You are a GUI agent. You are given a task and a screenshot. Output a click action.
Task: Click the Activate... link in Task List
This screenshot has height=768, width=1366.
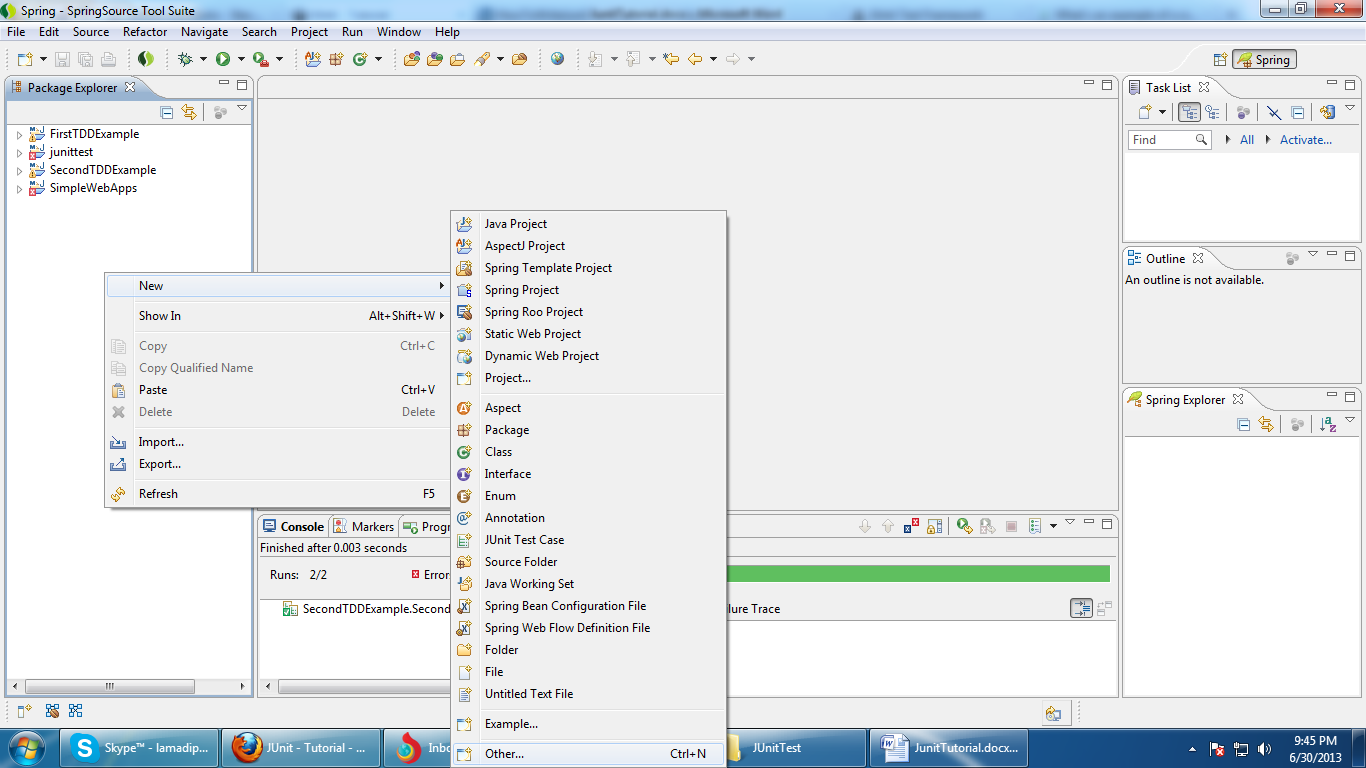point(1306,140)
